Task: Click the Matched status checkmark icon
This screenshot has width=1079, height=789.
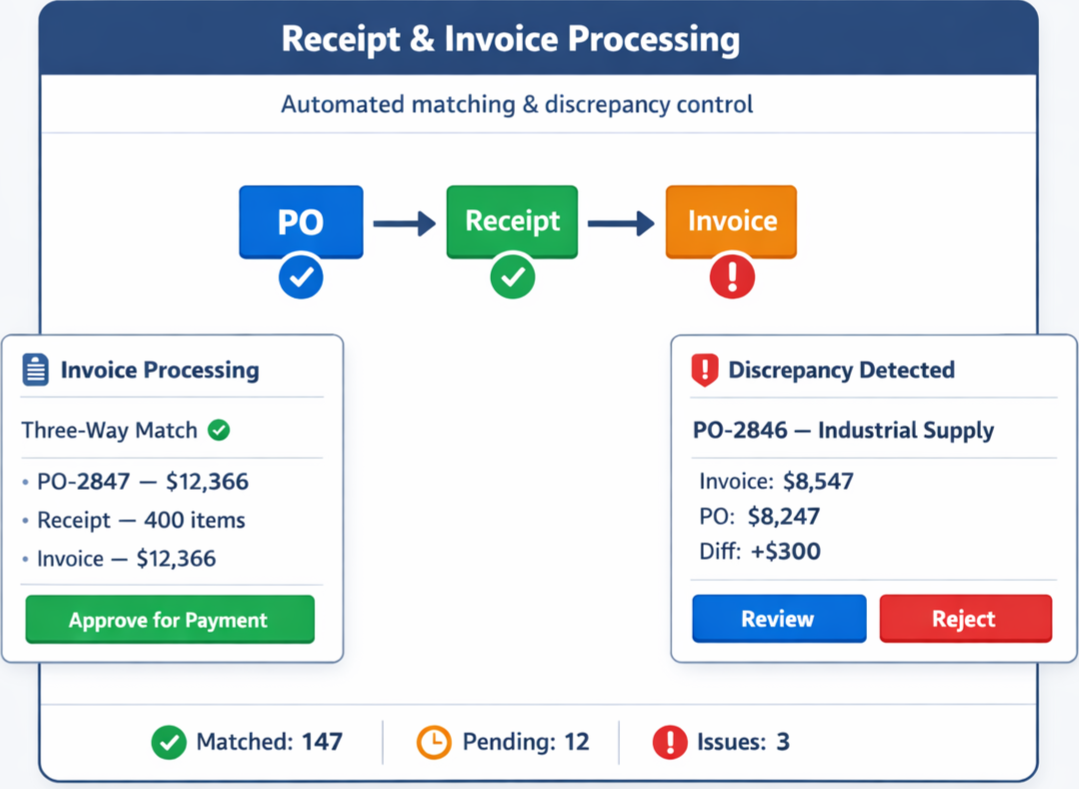Action: (168, 742)
